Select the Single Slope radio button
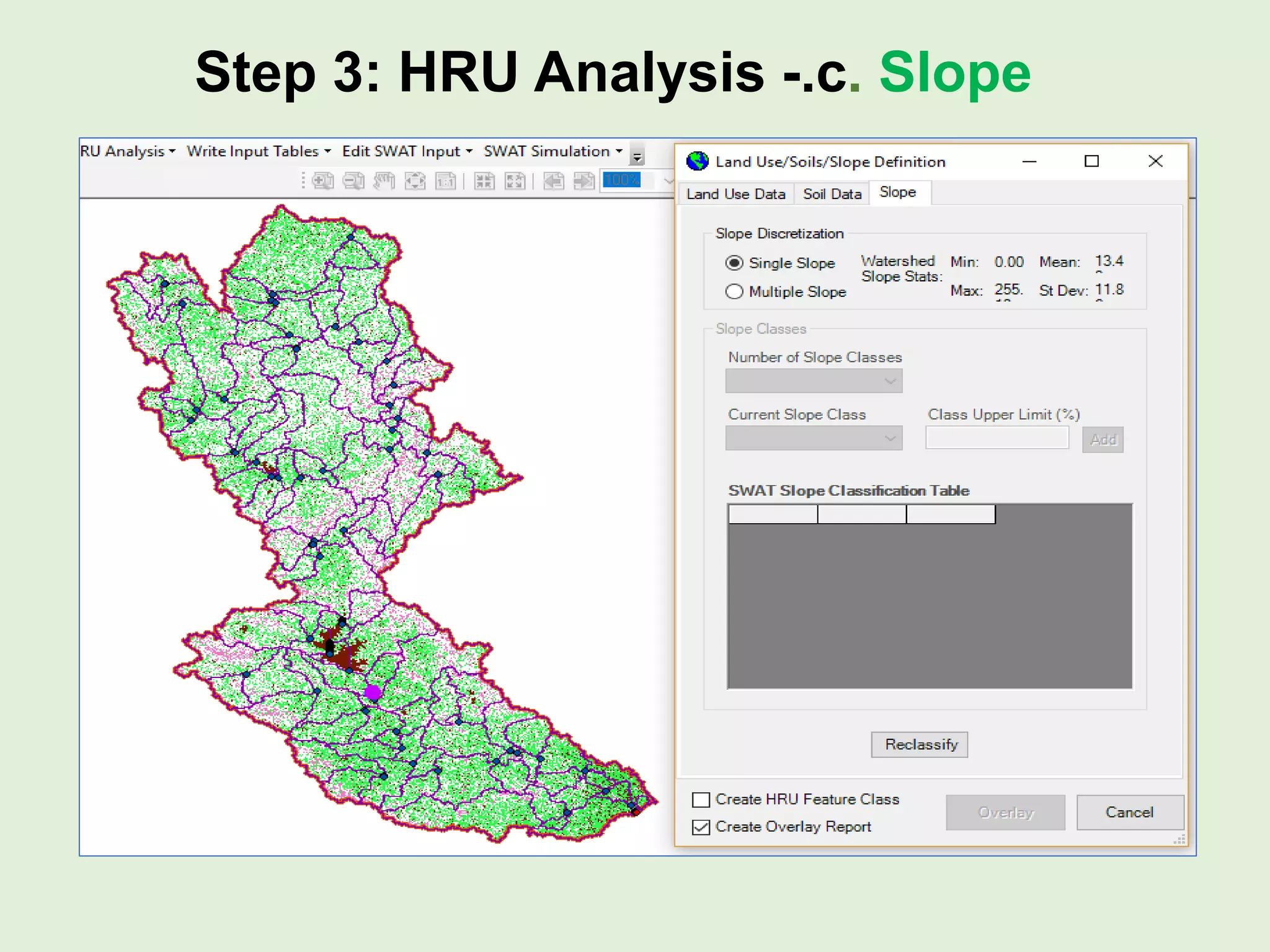This screenshot has width=1270, height=952. 734,263
